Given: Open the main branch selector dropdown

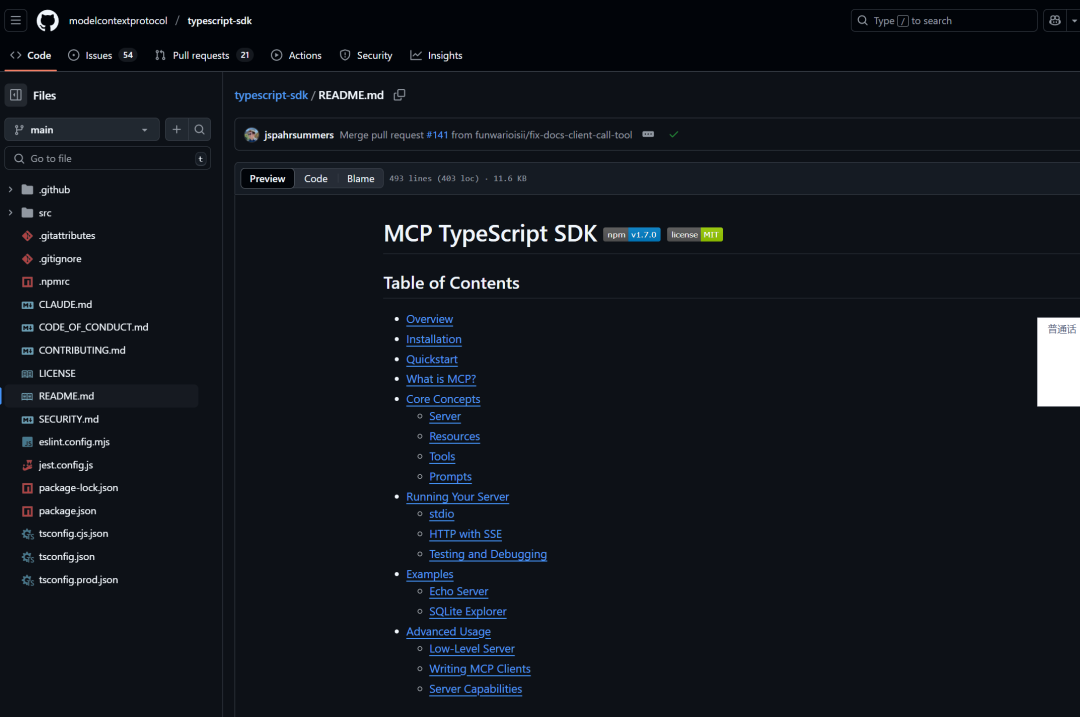Looking at the screenshot, I should click(x=82, y=129).
